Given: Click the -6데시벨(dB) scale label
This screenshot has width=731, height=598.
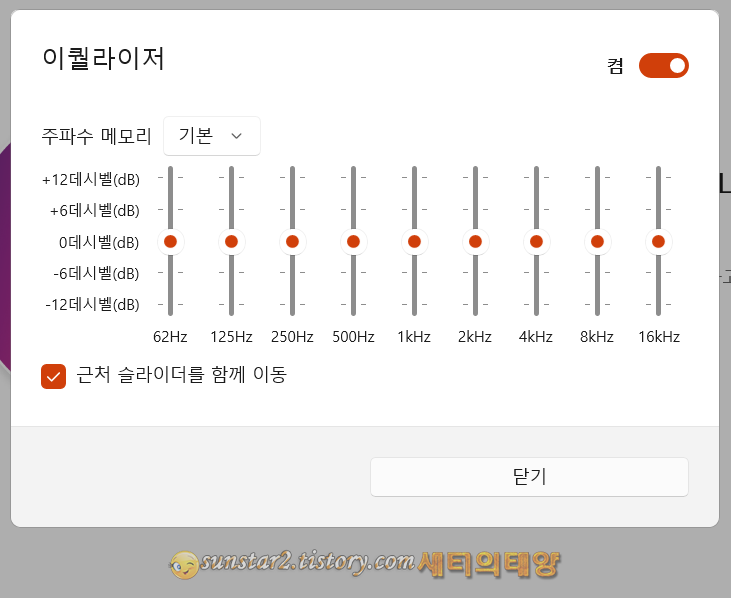Looking at the screenshot, I should [97, 274].
